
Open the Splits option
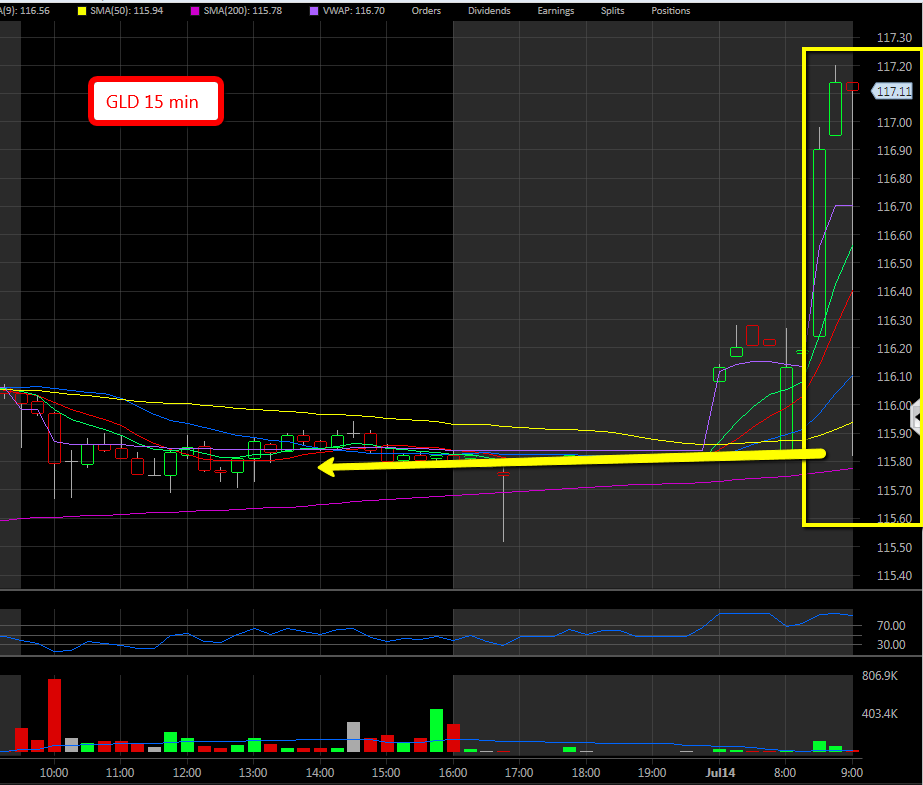(613, 10)
